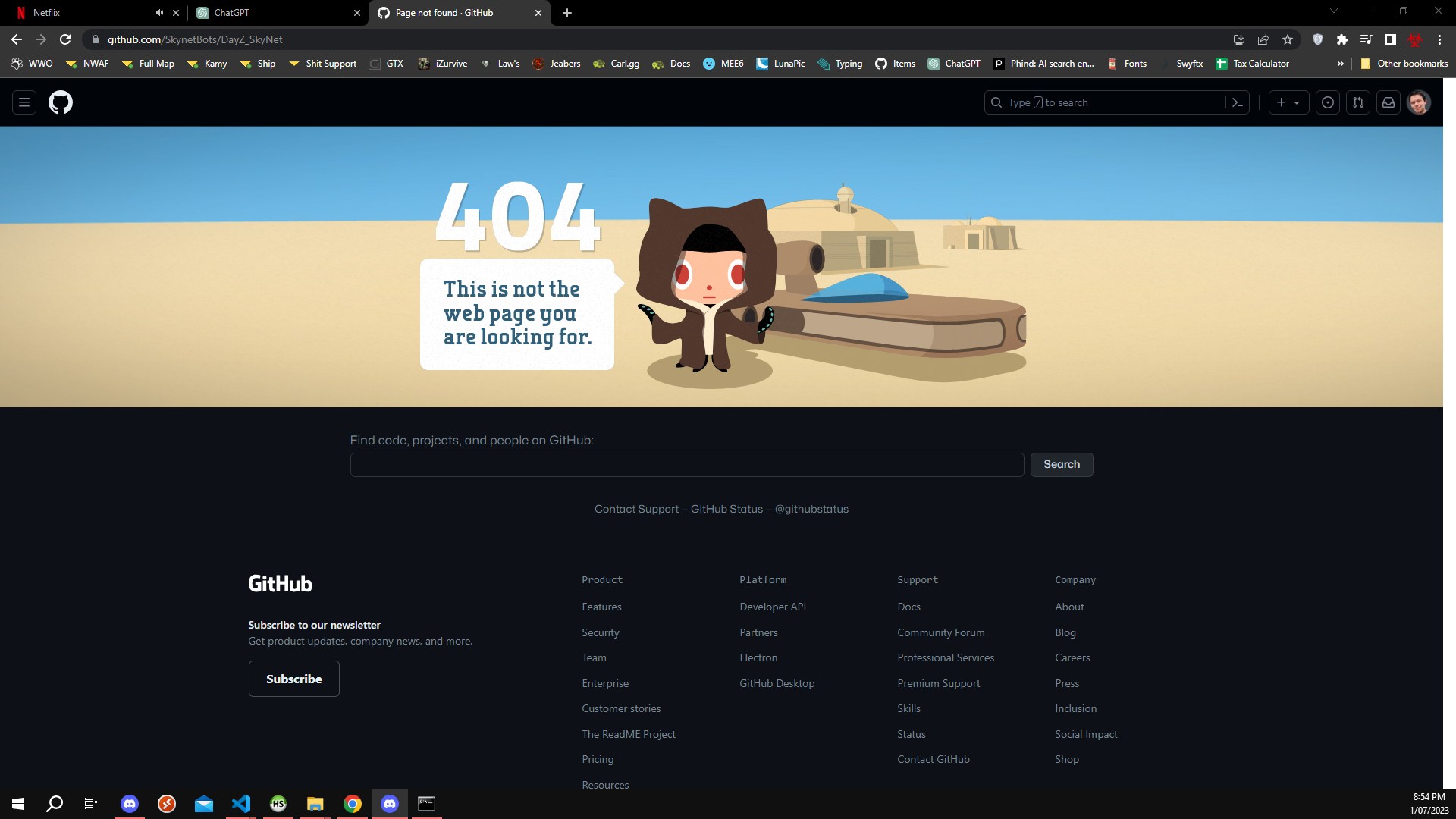Viewport: 1456px width, 819px height.
Task: Click the Subscribe newsletter button
Action: (294, 679)
